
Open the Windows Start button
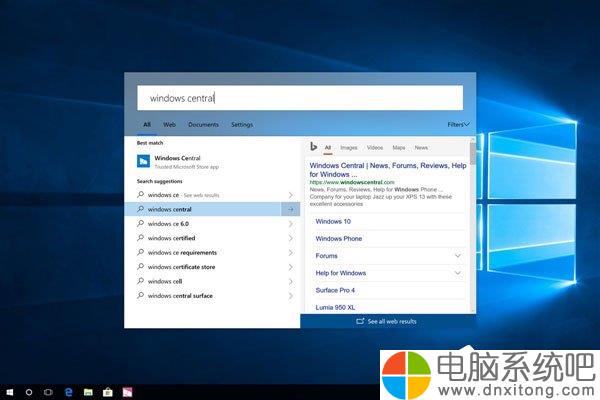click(10, 392)
